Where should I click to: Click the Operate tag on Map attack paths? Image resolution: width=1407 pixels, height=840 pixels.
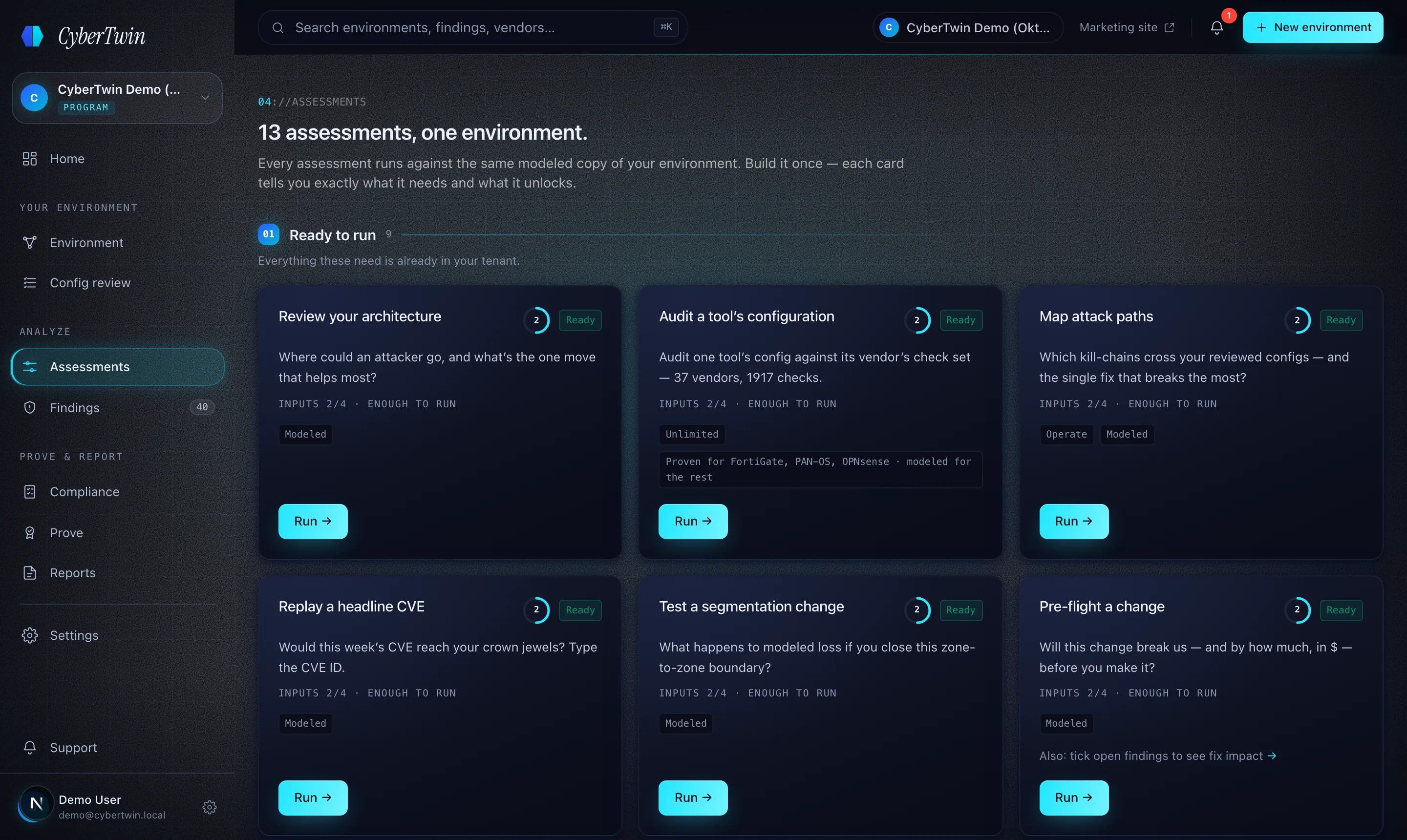(1066, 434)
